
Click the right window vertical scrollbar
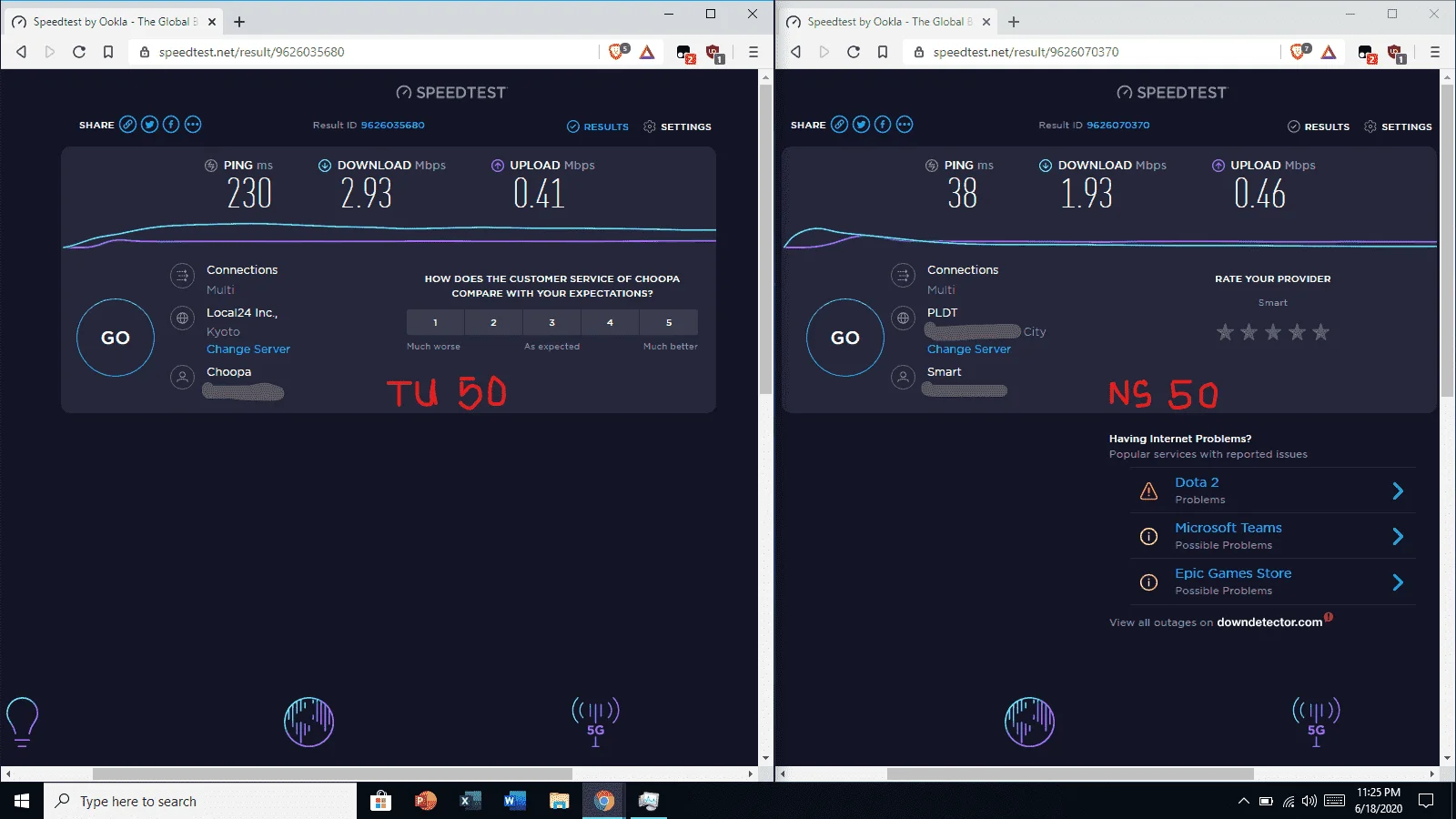pyautogui.click(x=1447, y=241)
